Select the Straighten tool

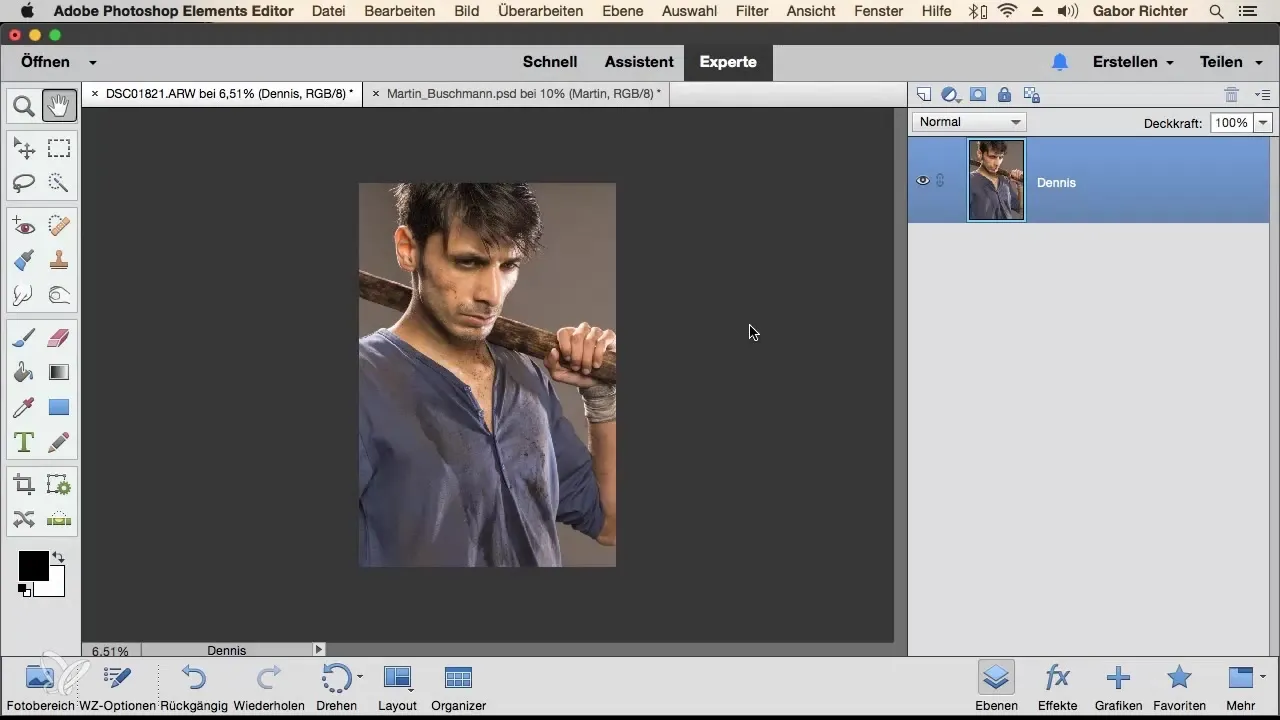pos(59,519)
